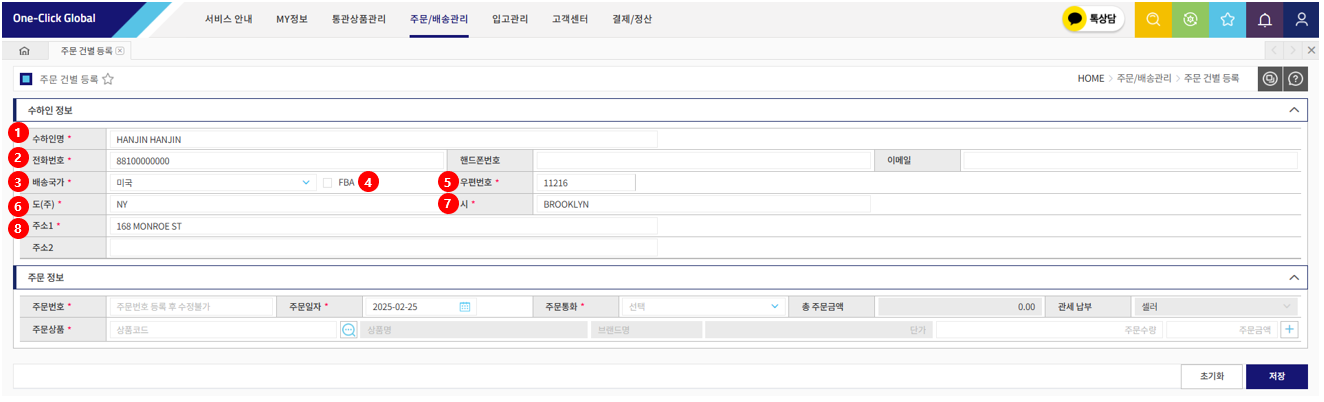The height and width of the screenshot is (402, 1324).
Task: Open the yellow search magnifier icon
Action: click(x=1153, y=19)
